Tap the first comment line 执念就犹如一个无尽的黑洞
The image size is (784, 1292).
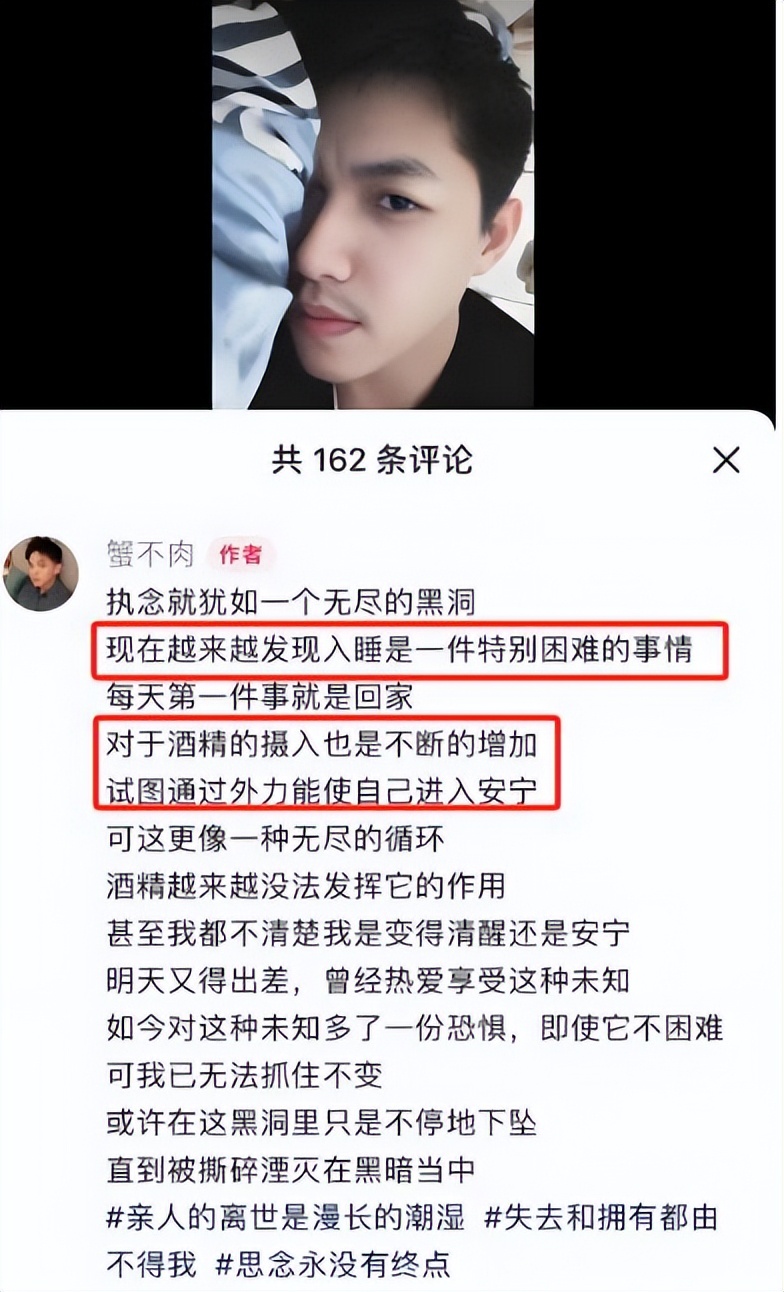click(291, 603)
